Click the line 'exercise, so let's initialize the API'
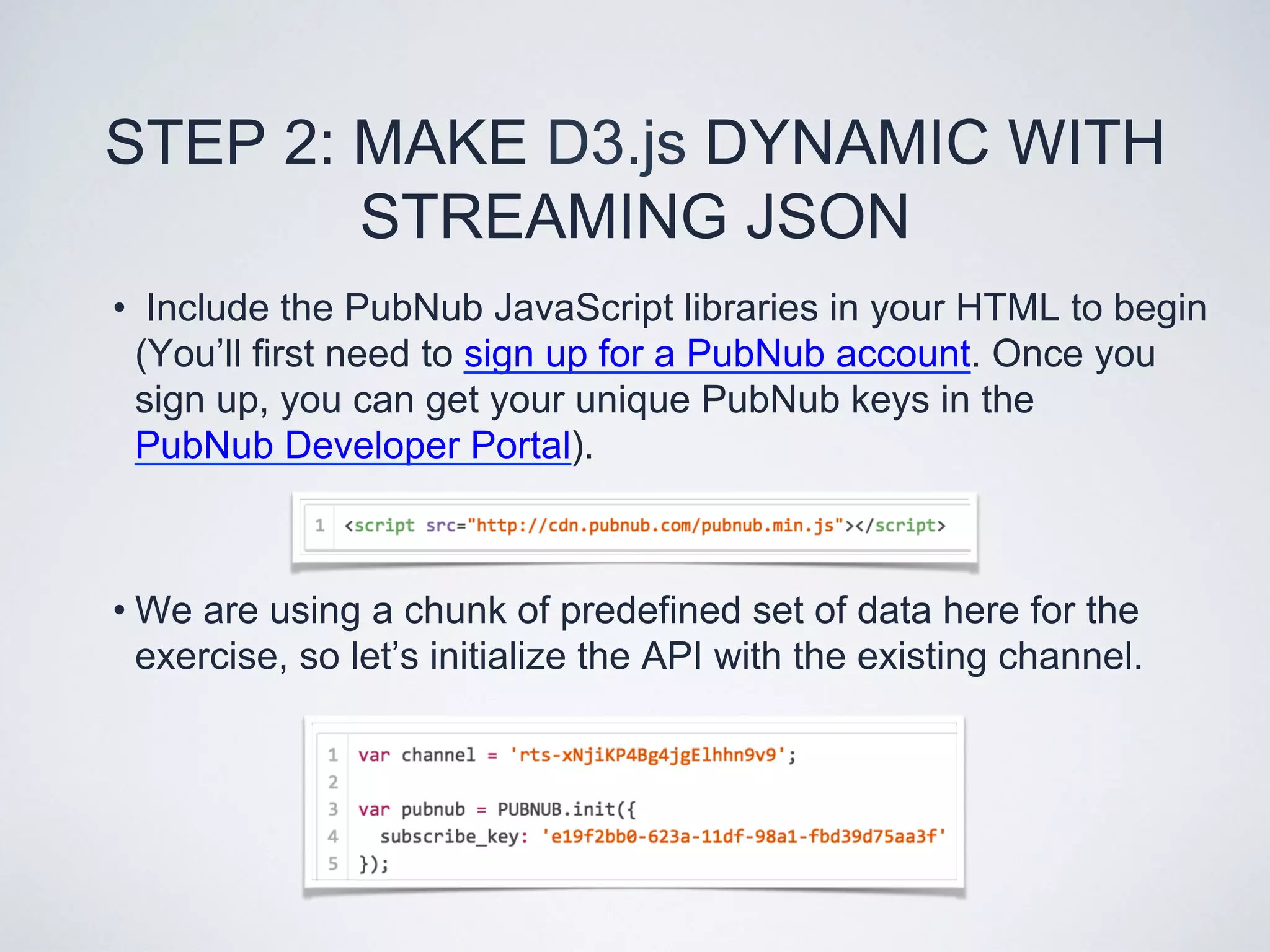 coord(639,656)
